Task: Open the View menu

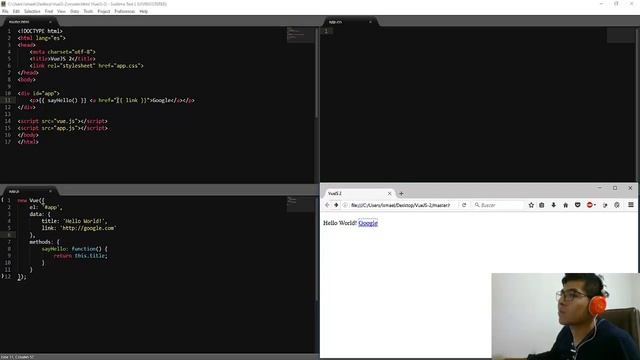Action: coord(61,11)
